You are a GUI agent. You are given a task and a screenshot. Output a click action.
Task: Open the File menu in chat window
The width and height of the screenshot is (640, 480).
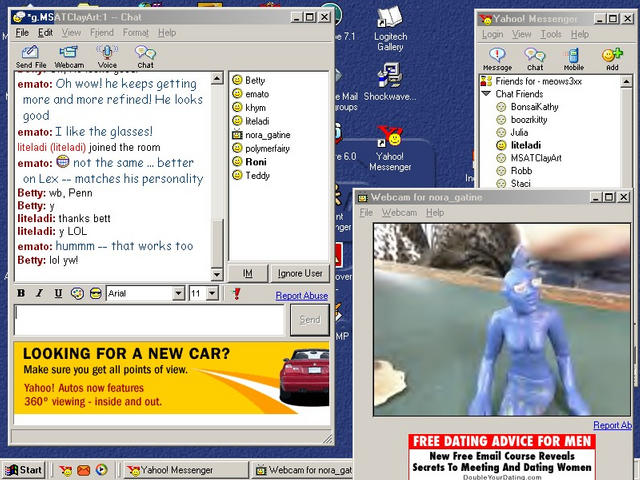click(22, 33)
